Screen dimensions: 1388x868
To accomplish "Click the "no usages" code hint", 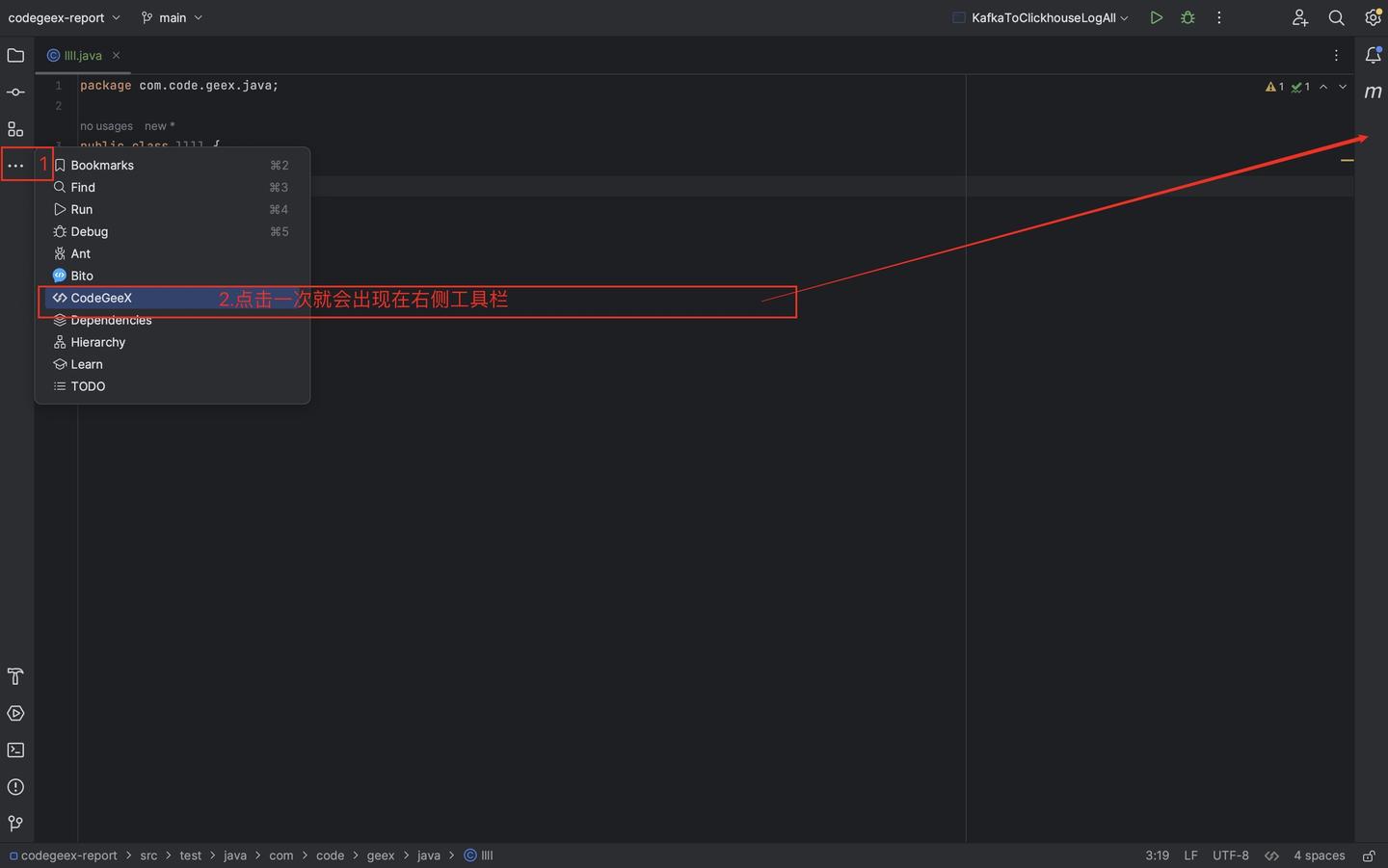I will click(106, 126).
